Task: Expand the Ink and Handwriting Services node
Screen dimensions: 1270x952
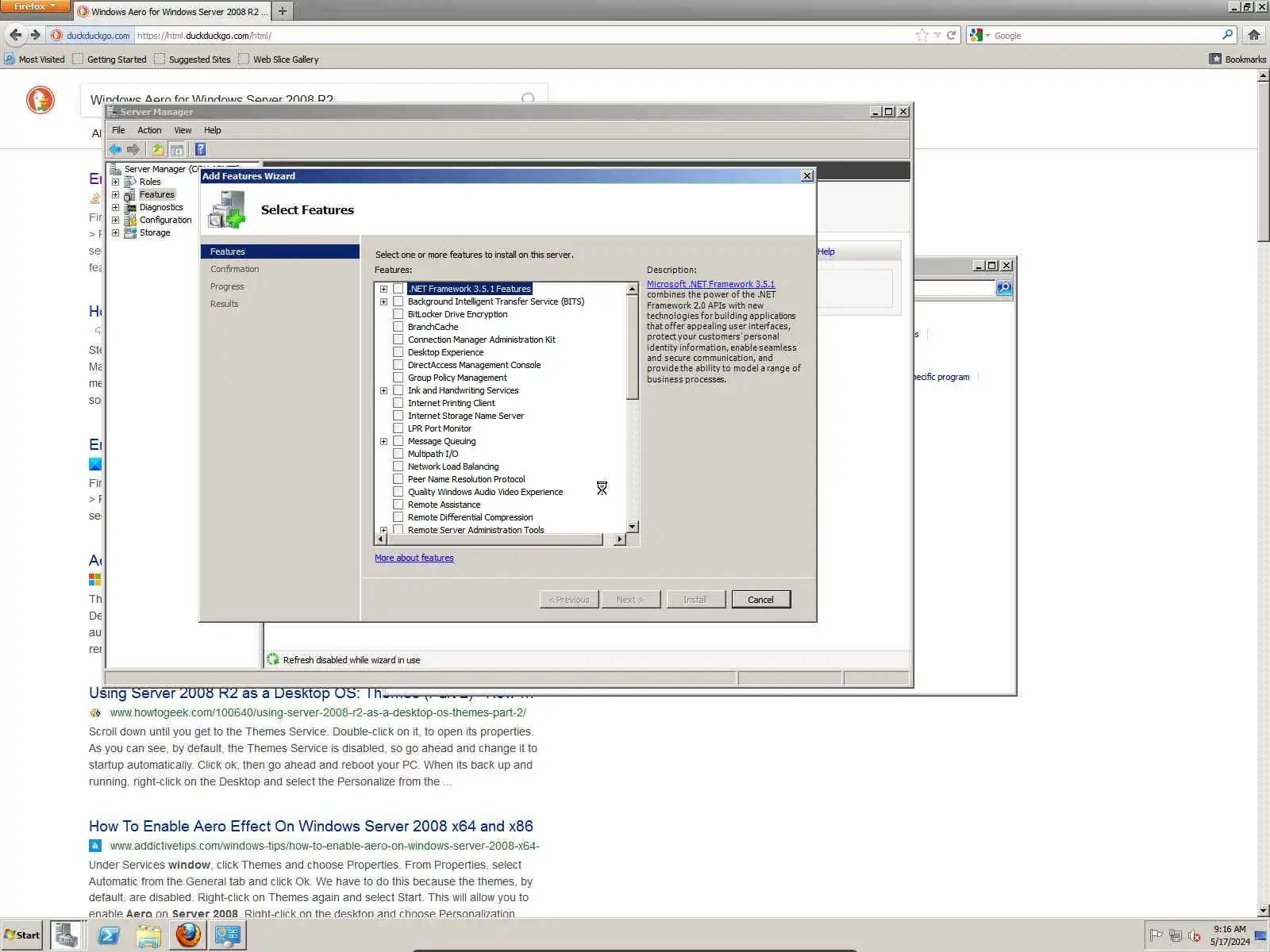Action: tap(384, 390)
